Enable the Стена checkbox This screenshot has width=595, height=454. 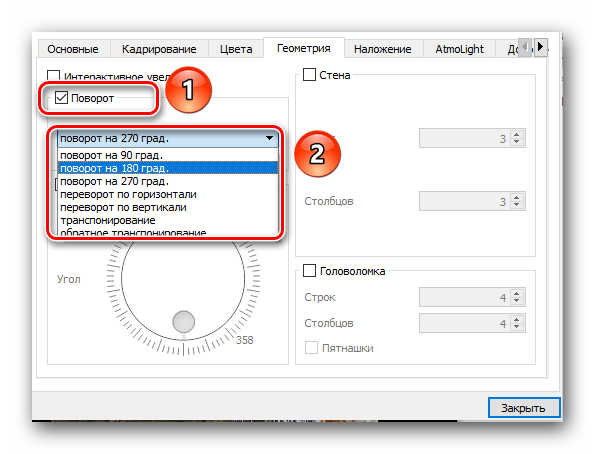pos(309,74)
